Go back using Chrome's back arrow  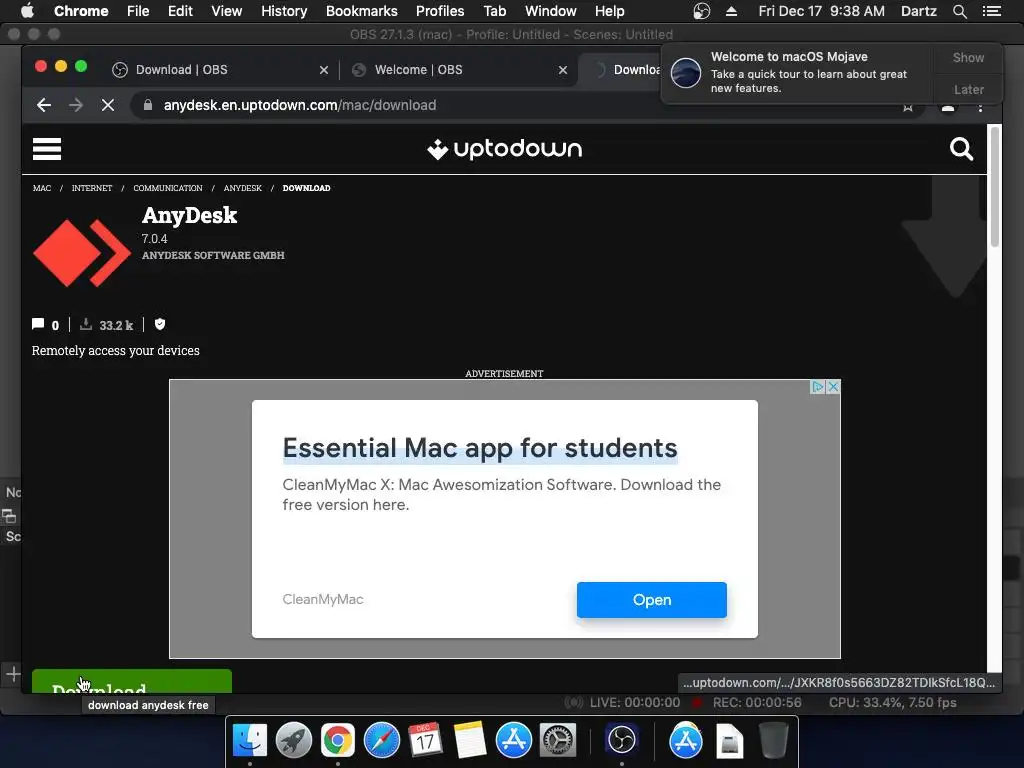pyautogui.click(x=44, y=105)
